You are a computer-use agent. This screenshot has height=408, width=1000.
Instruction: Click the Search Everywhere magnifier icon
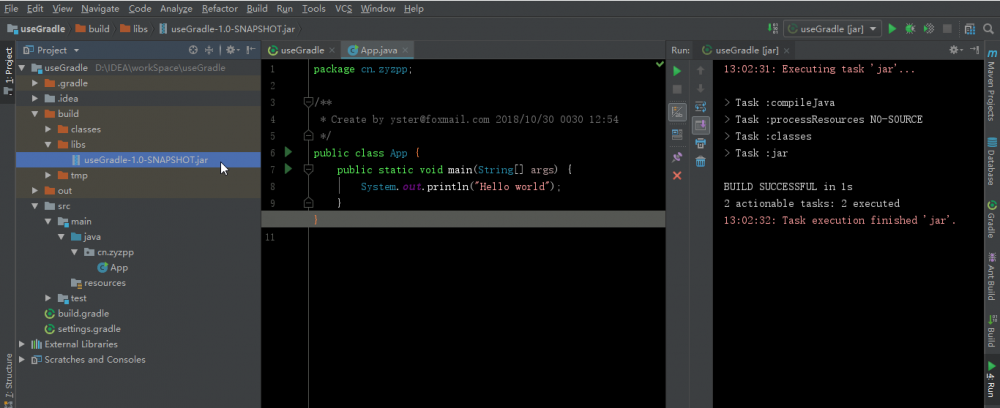pos(988,29)
